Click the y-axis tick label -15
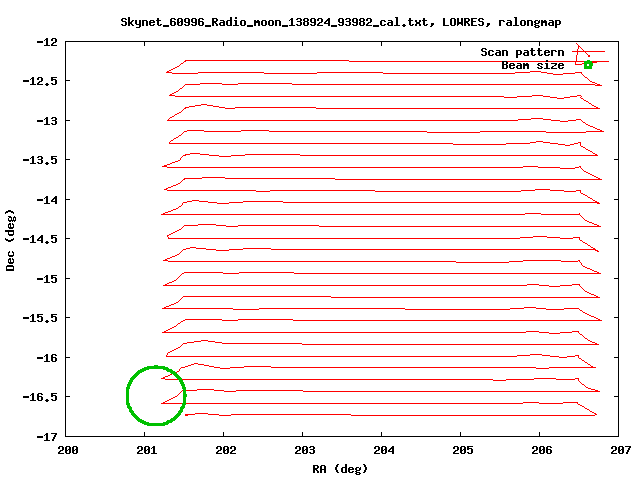Viewport: 640px width, 480px height. 47,279
